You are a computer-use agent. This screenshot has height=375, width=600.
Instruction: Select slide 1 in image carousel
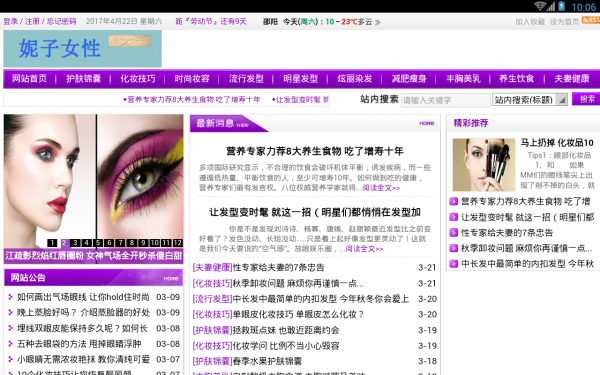(x=52, y=243)
